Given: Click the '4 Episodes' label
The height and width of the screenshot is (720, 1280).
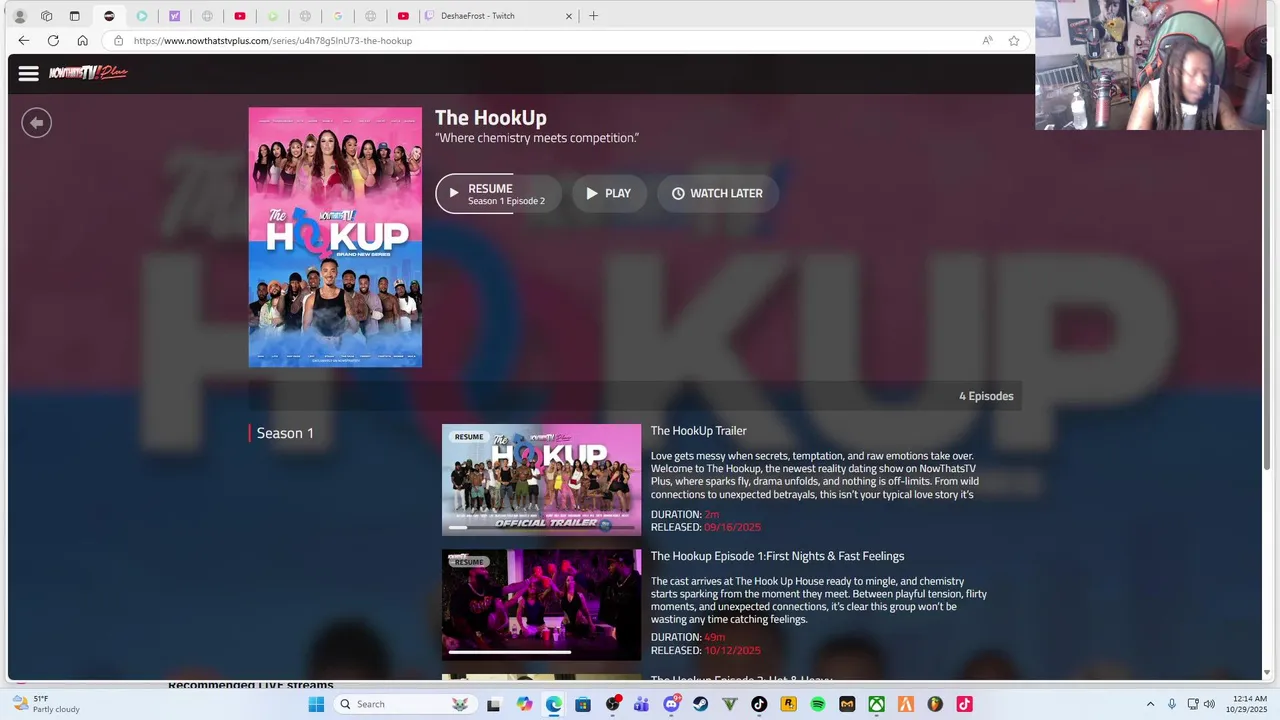Looking at the screenshot, I should [986, 396].
